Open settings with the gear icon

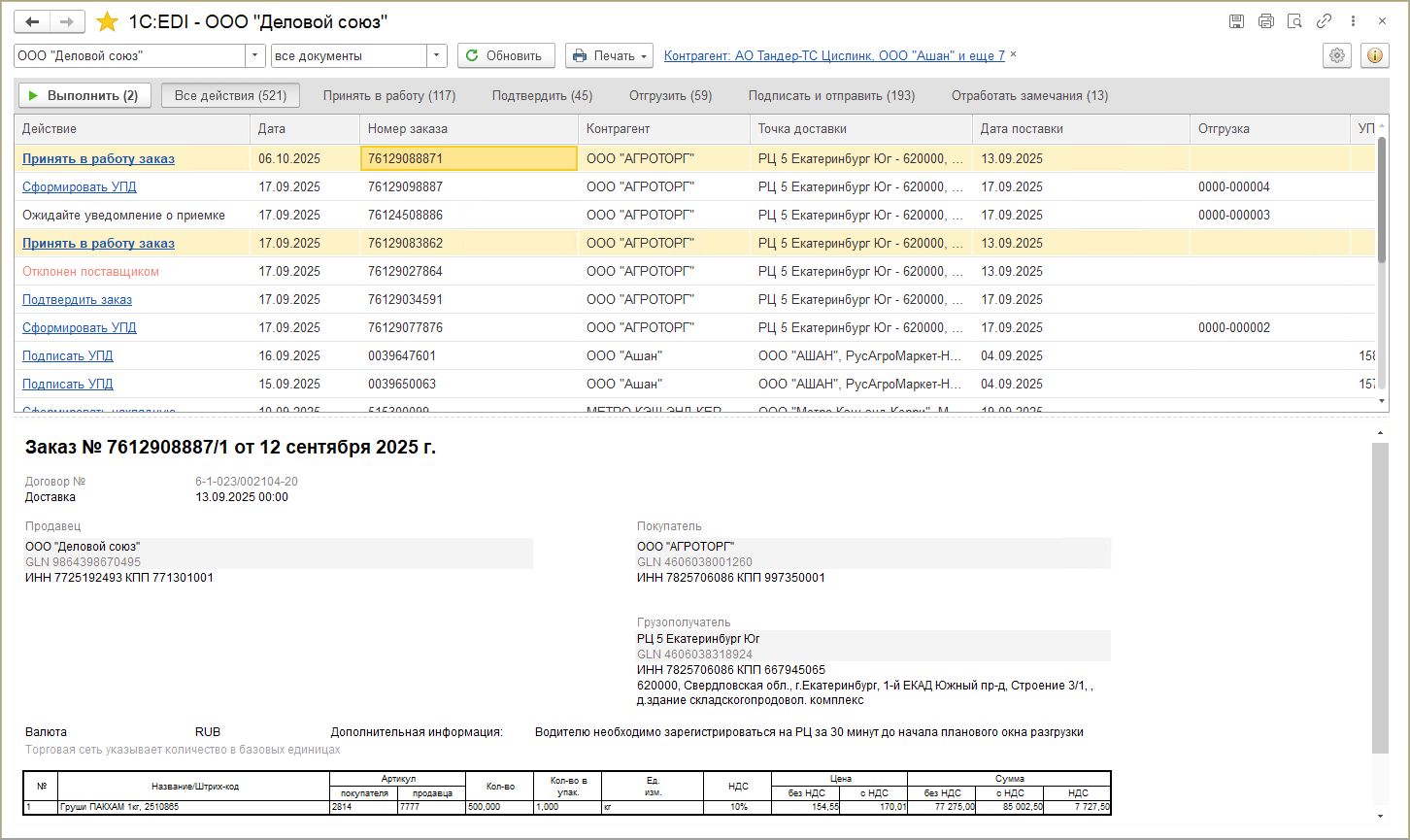coord(1337,55)
